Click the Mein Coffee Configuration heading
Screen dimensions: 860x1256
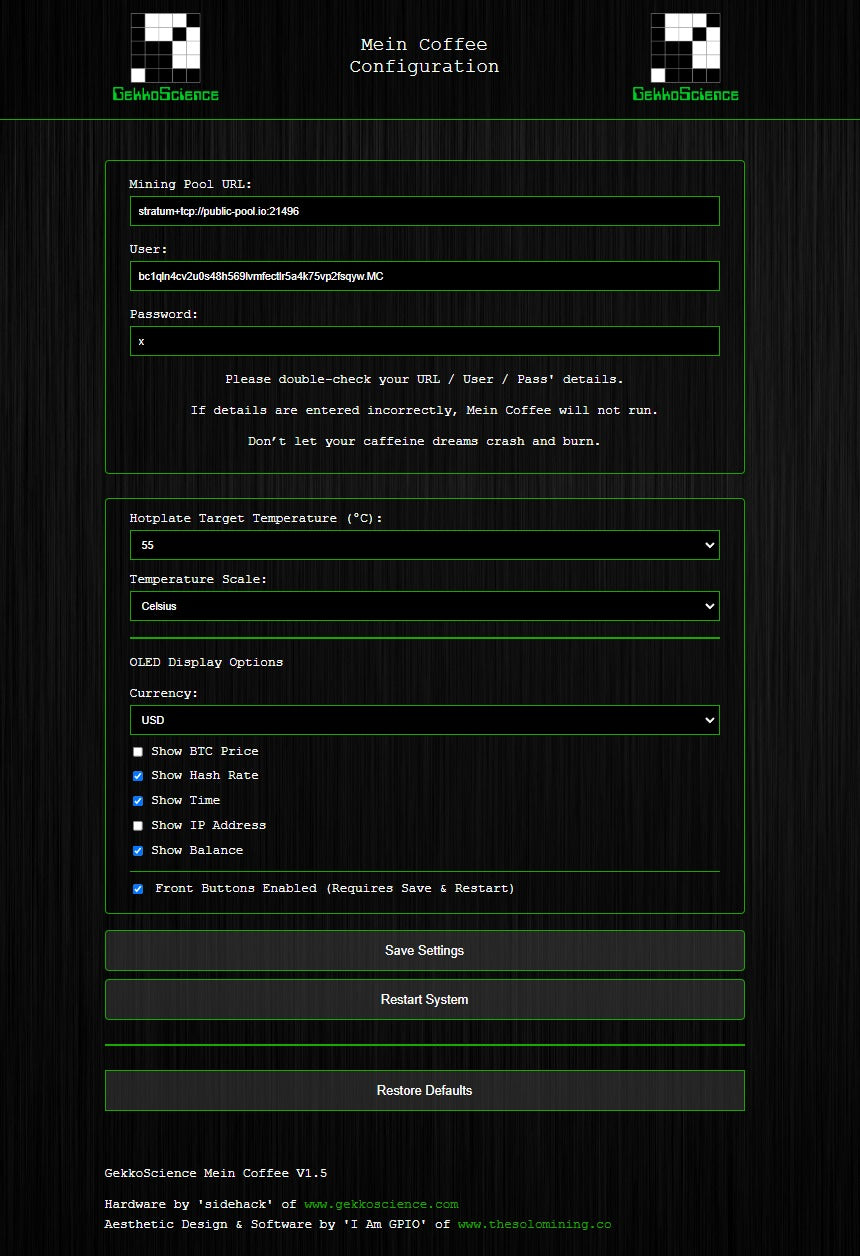[x=424, y=56]
